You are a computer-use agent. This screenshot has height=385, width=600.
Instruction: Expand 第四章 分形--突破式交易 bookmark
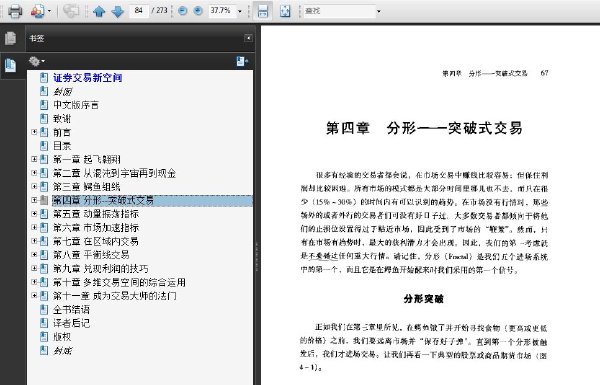34,200
